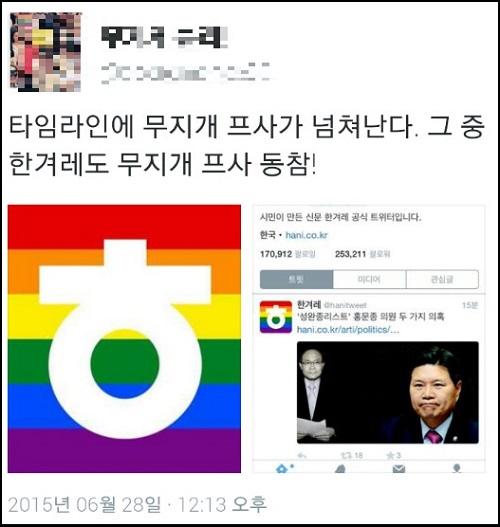Open the Home tab house icon
The image size is (500, 527).
282,468
